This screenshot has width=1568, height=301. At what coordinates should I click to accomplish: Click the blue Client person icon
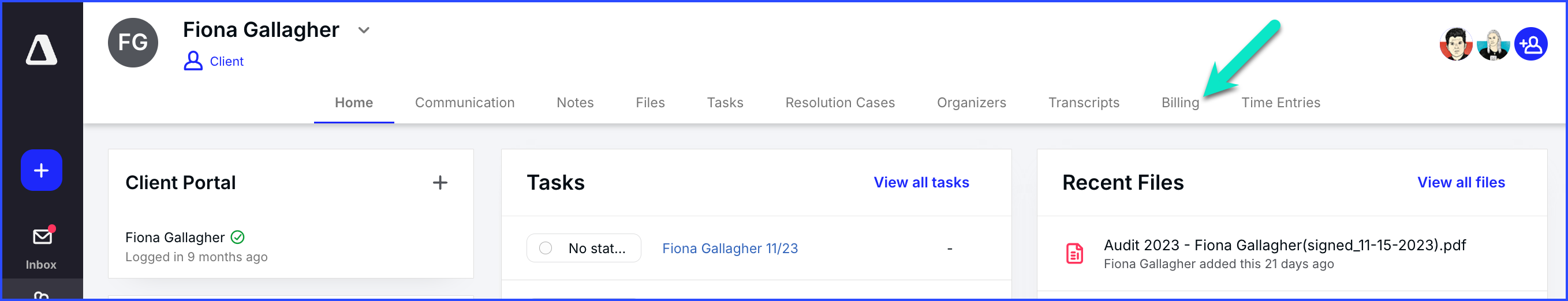pyautogui.click(x=193, y=61)
